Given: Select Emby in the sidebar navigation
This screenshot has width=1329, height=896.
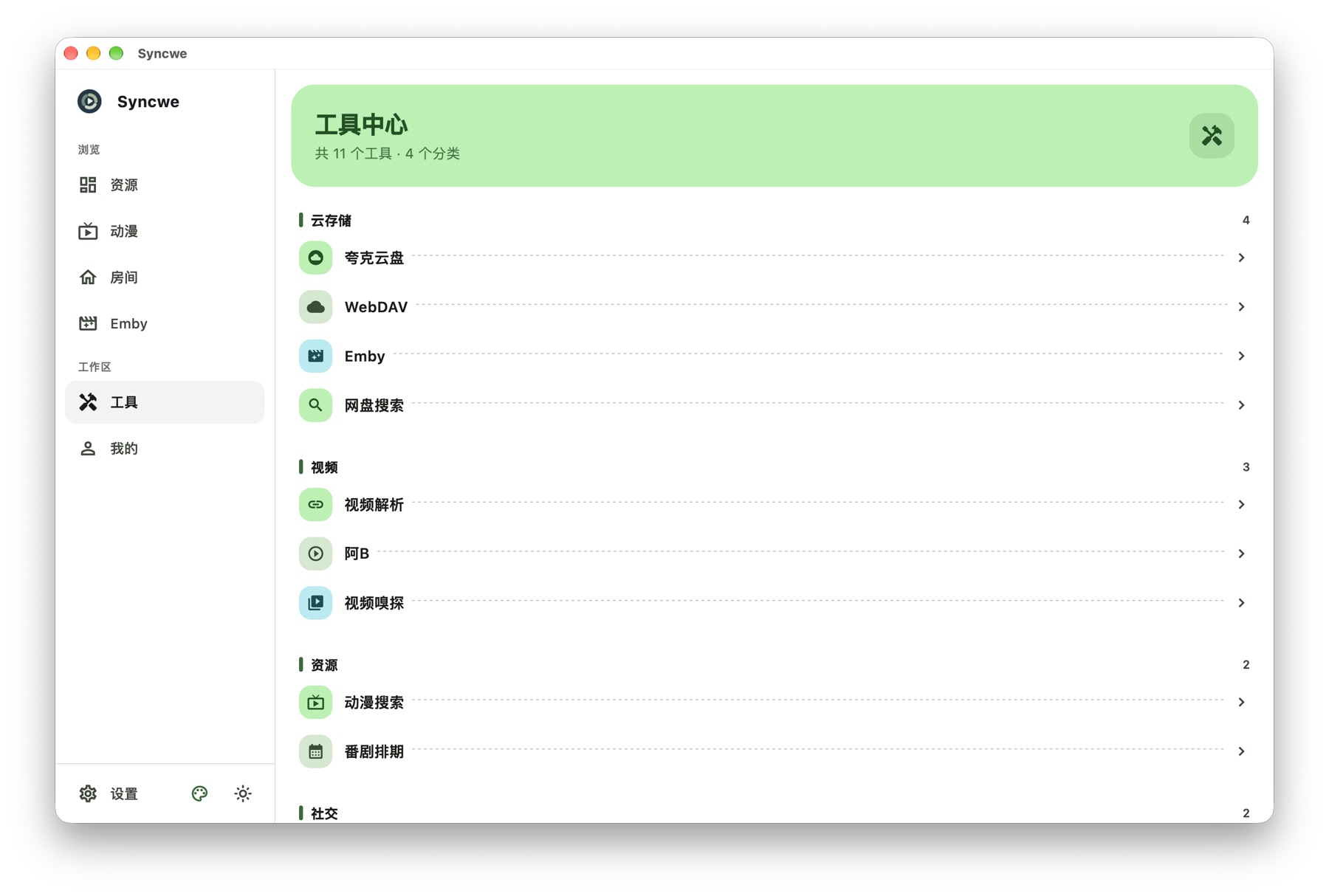Looking at the screenshot, I should click(164, 323).
